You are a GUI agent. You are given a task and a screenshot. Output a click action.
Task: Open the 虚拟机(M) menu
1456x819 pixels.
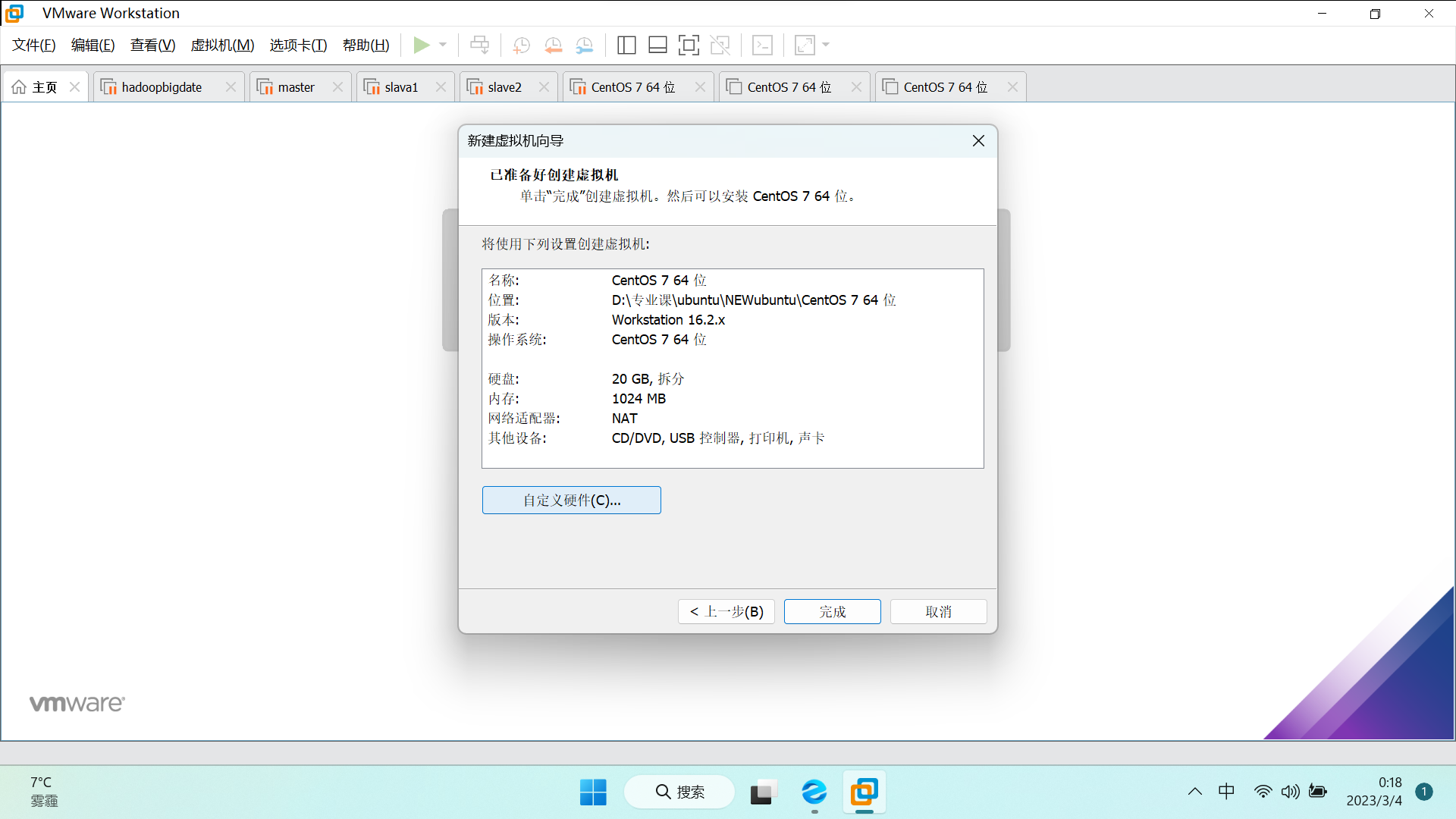point(222,45)
